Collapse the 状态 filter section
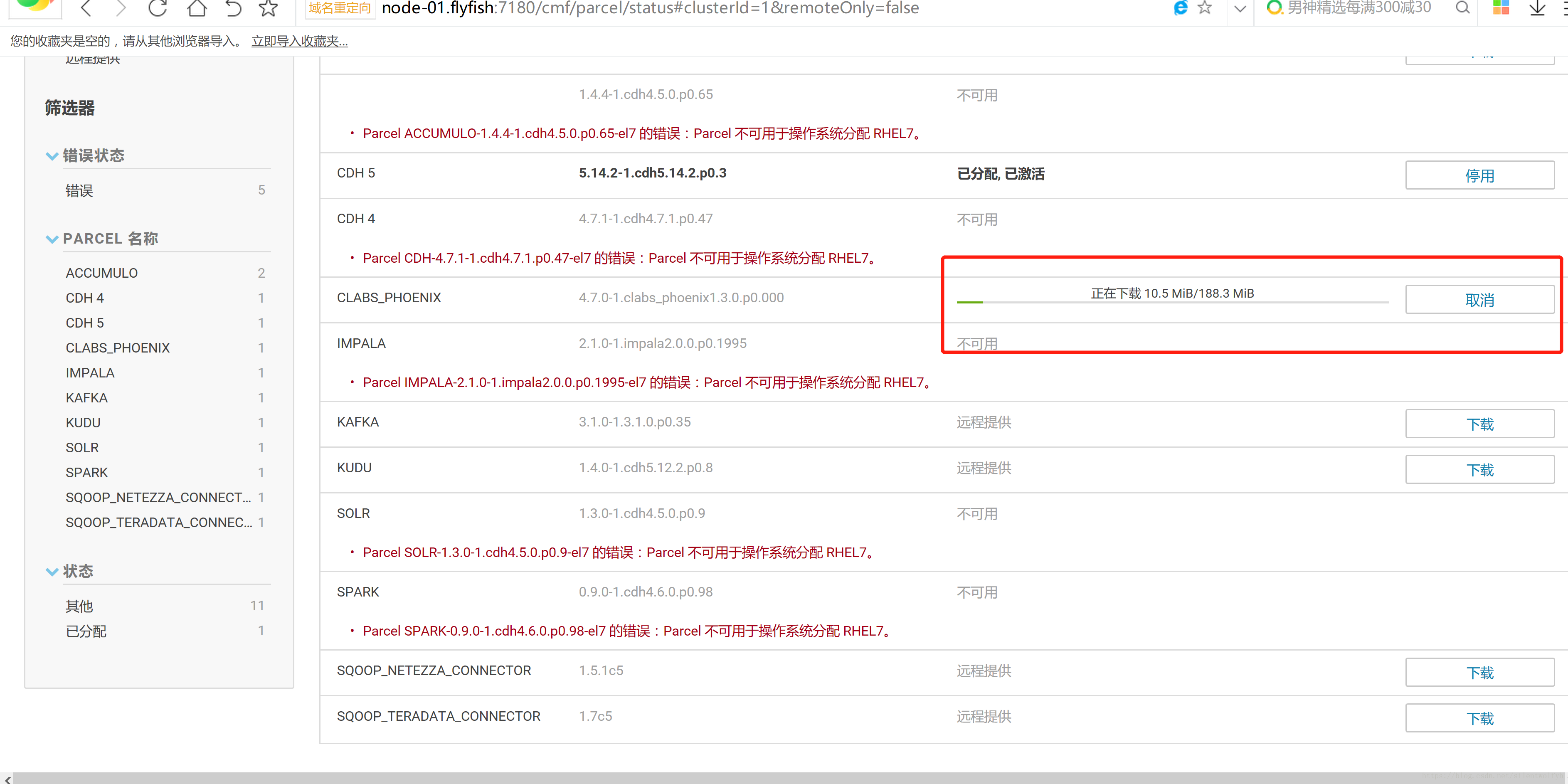The width and height of the screenshot is (1568, 784). coord(52,572)
